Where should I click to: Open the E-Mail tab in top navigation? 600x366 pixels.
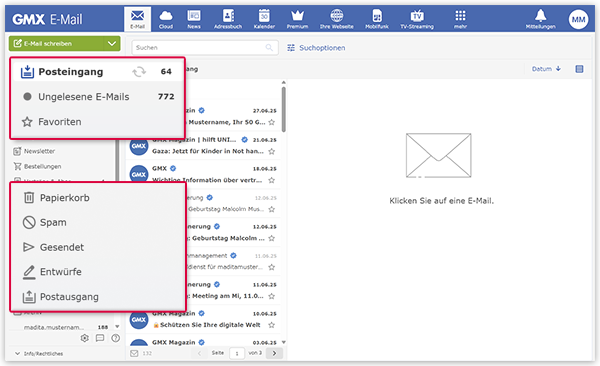coord(137,19)
